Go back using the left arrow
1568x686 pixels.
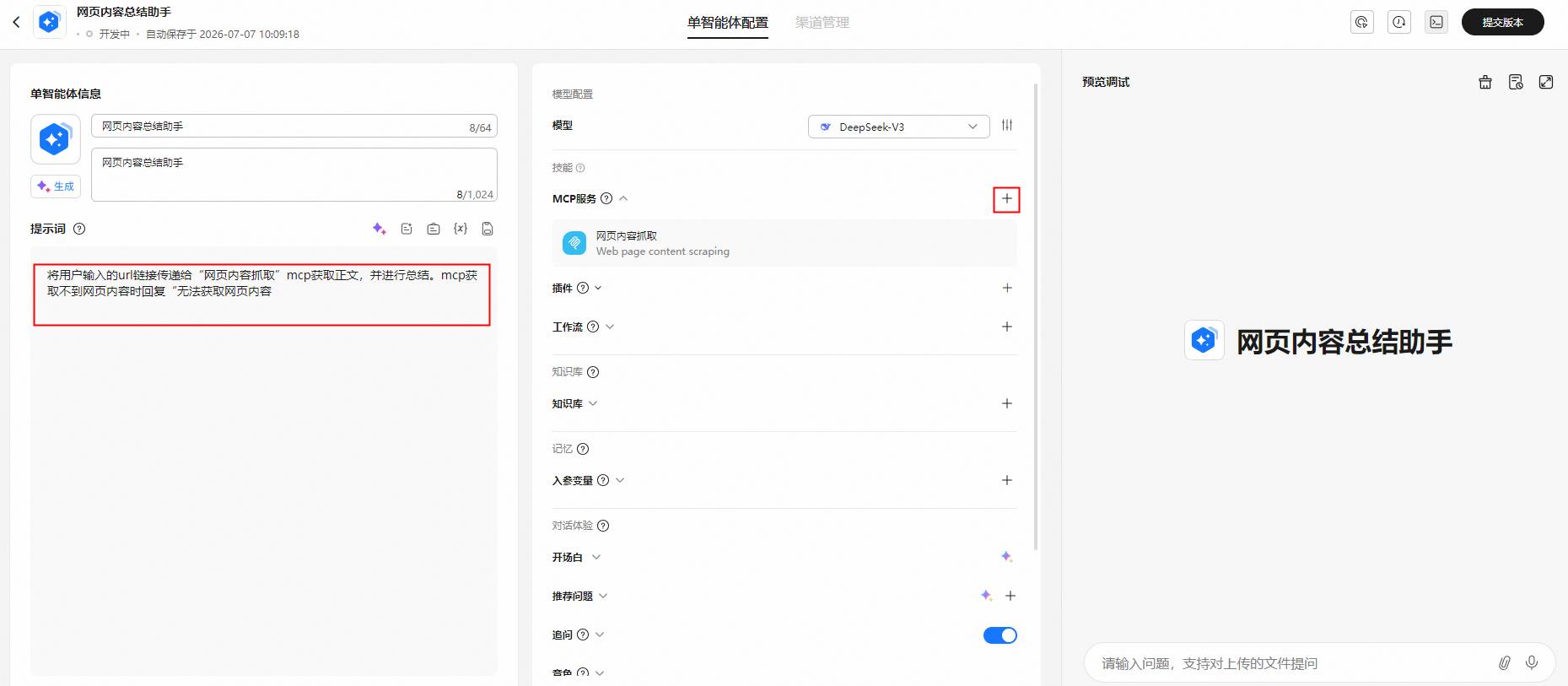[x=16, y=22]
